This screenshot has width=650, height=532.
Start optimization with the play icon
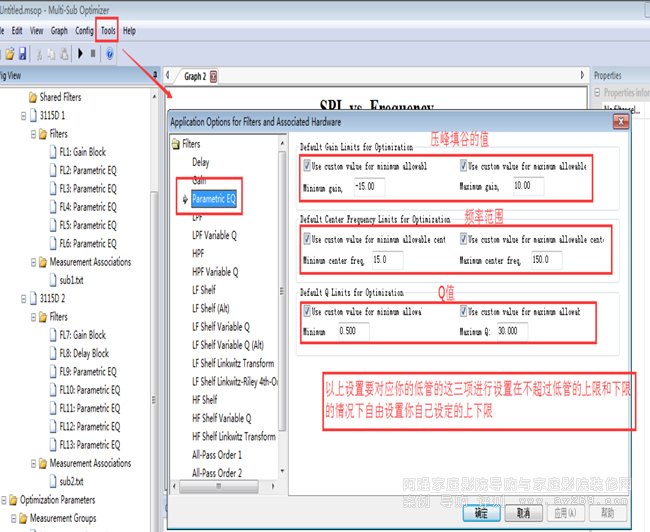coord(79,52)
